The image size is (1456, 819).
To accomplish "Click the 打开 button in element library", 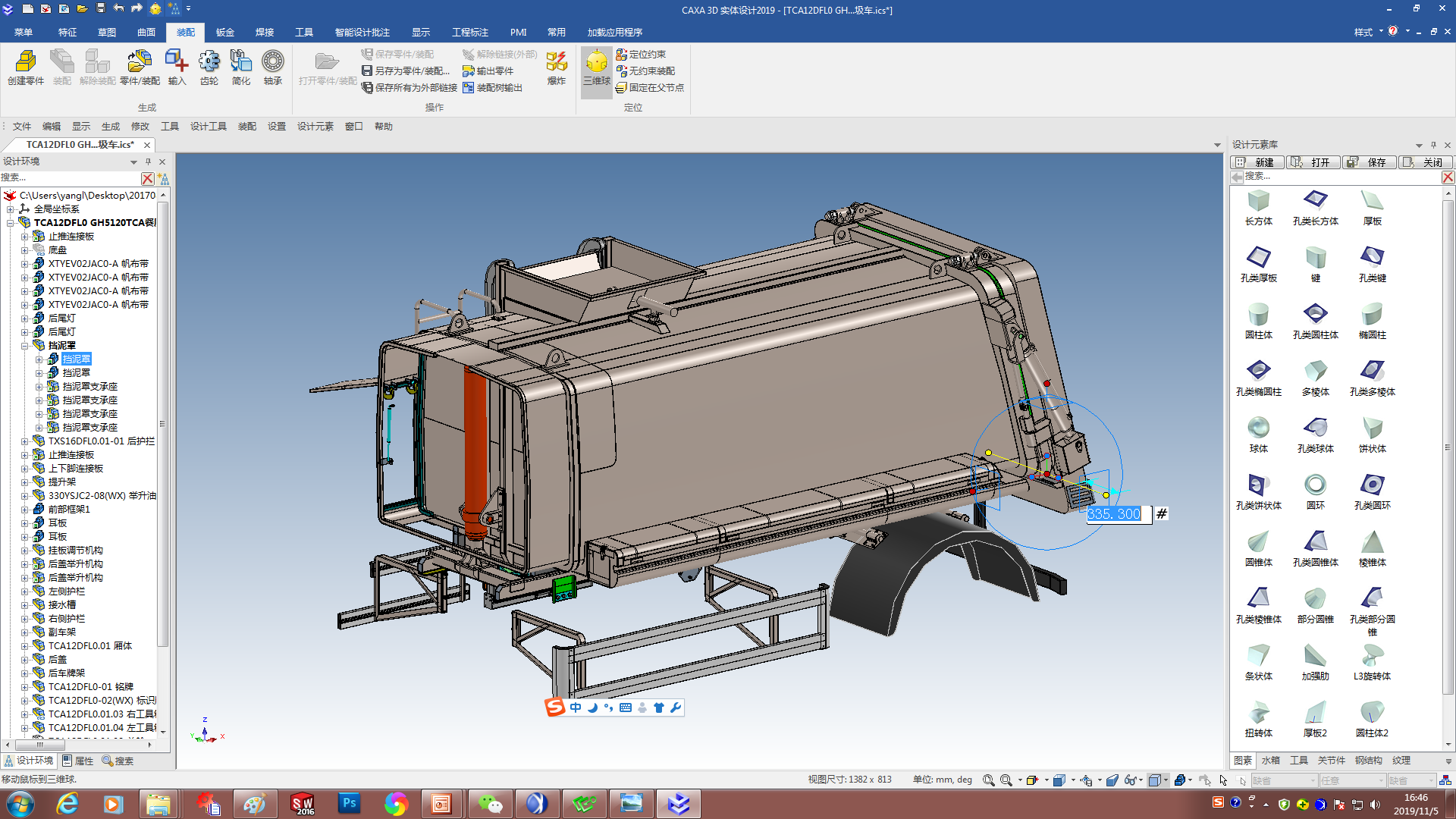I will (1313, 162).
